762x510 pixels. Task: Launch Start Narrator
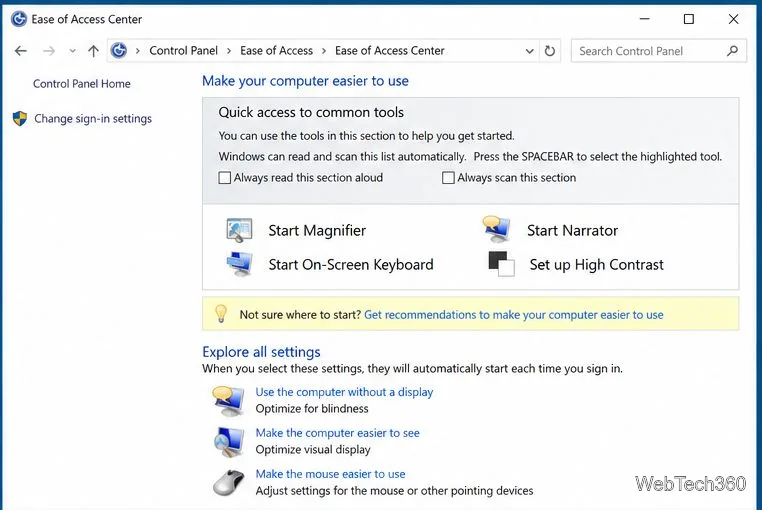pos(572,230)
